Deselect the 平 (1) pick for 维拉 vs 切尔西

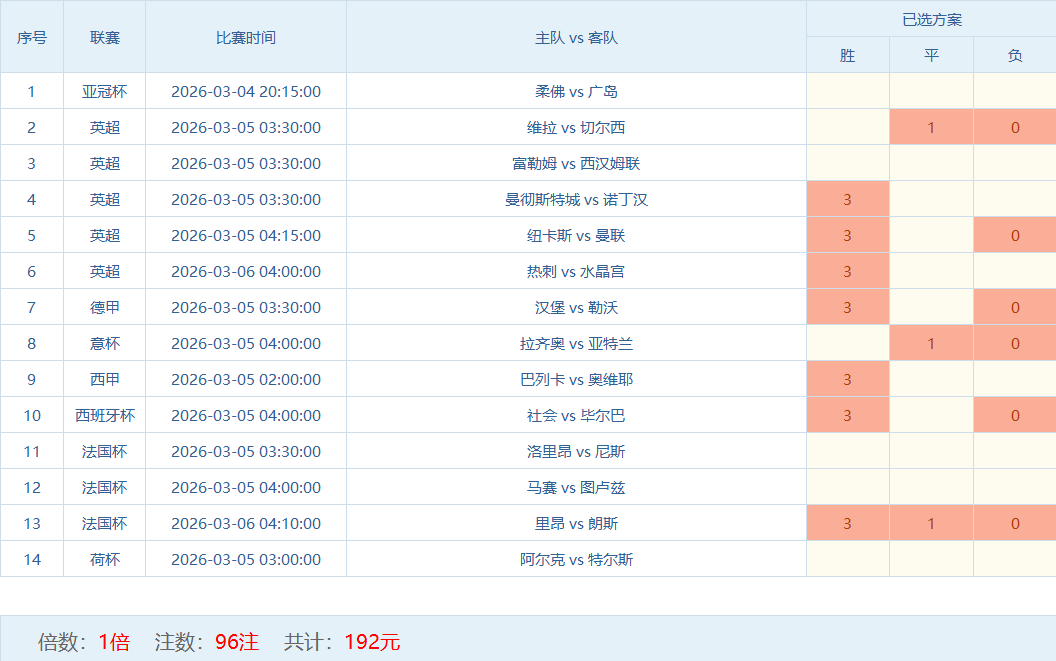931,127
